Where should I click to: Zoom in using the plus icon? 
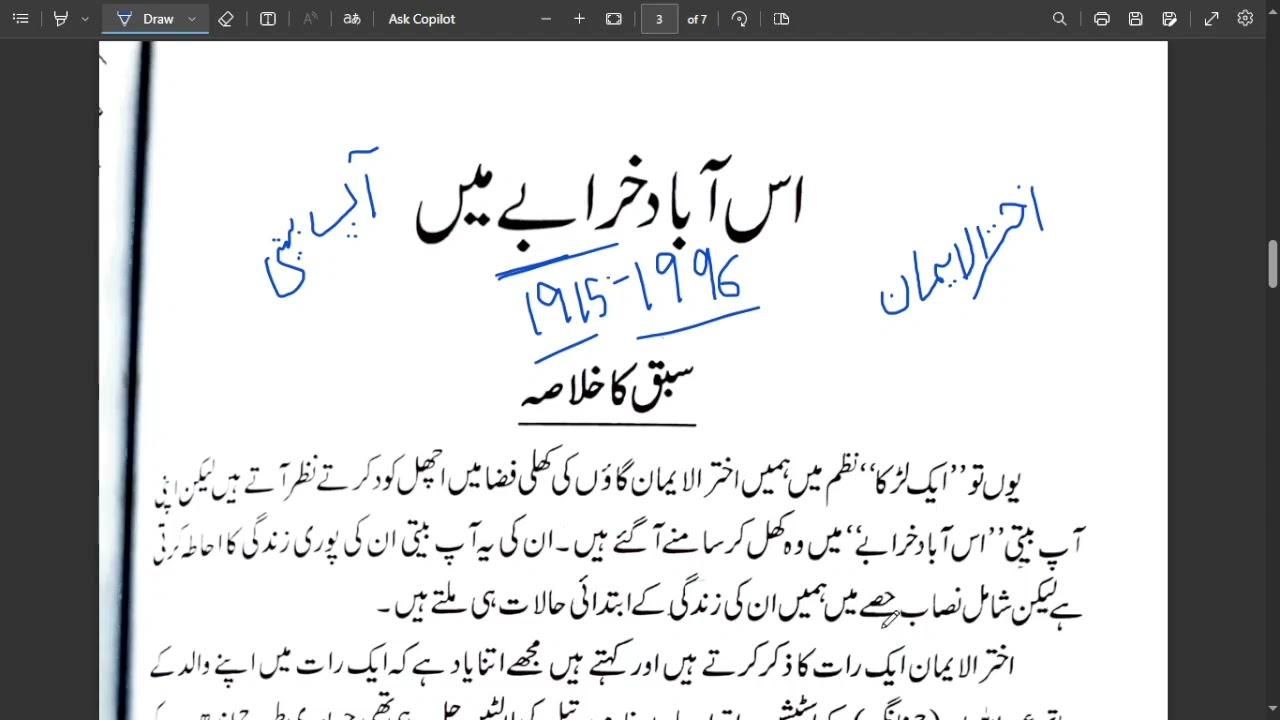tap(579, 19)
